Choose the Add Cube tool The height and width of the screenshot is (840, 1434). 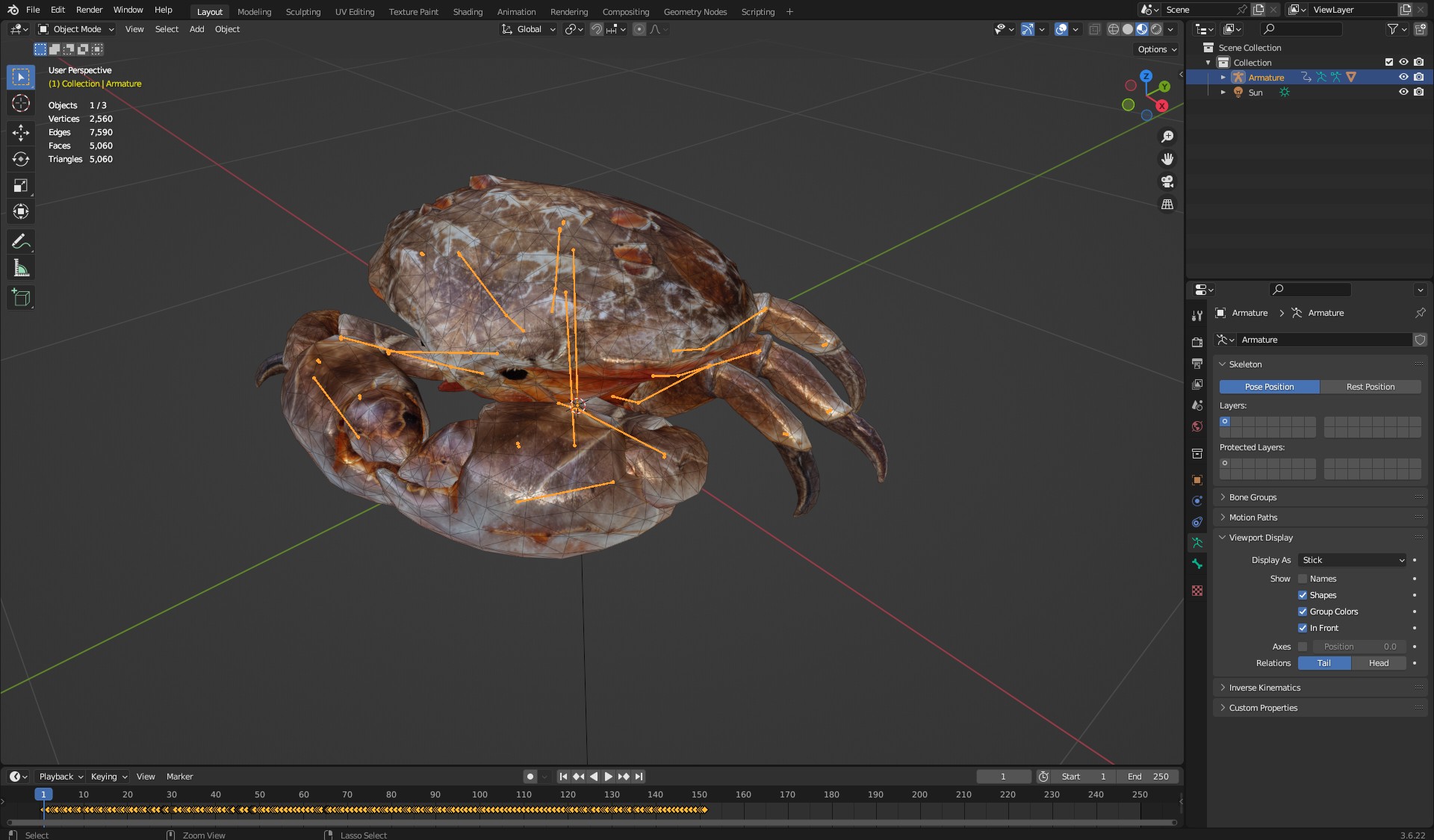click(x=21, y=298)
